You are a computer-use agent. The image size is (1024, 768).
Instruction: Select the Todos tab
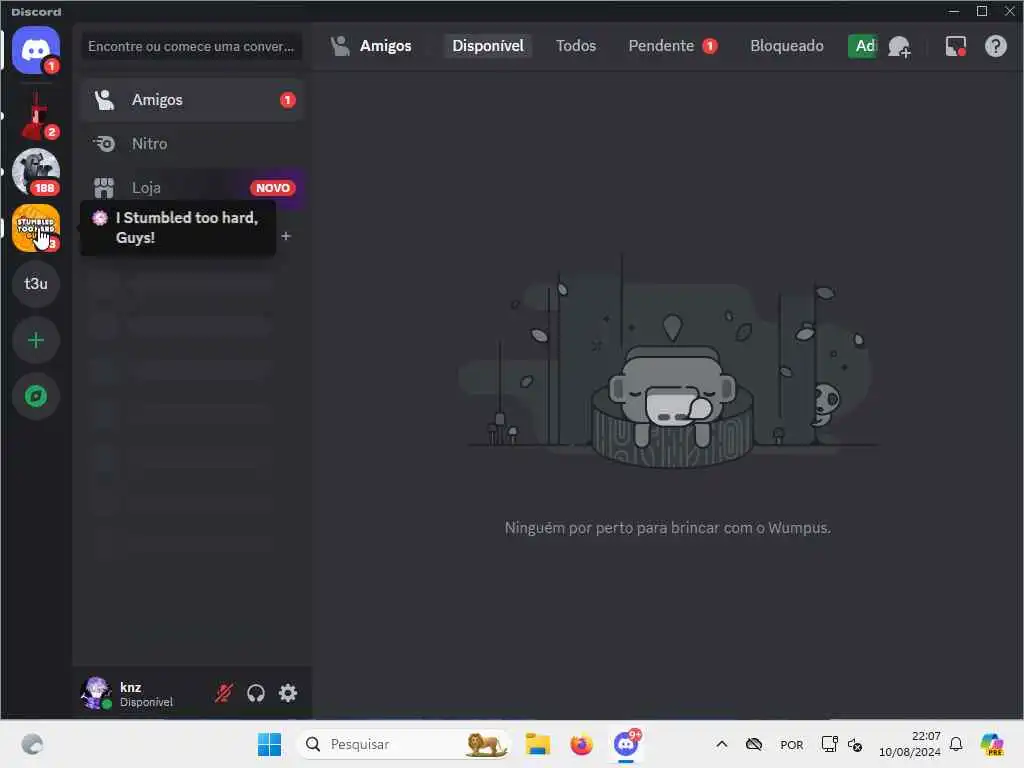pyautogui.click(x=575, y=46)
